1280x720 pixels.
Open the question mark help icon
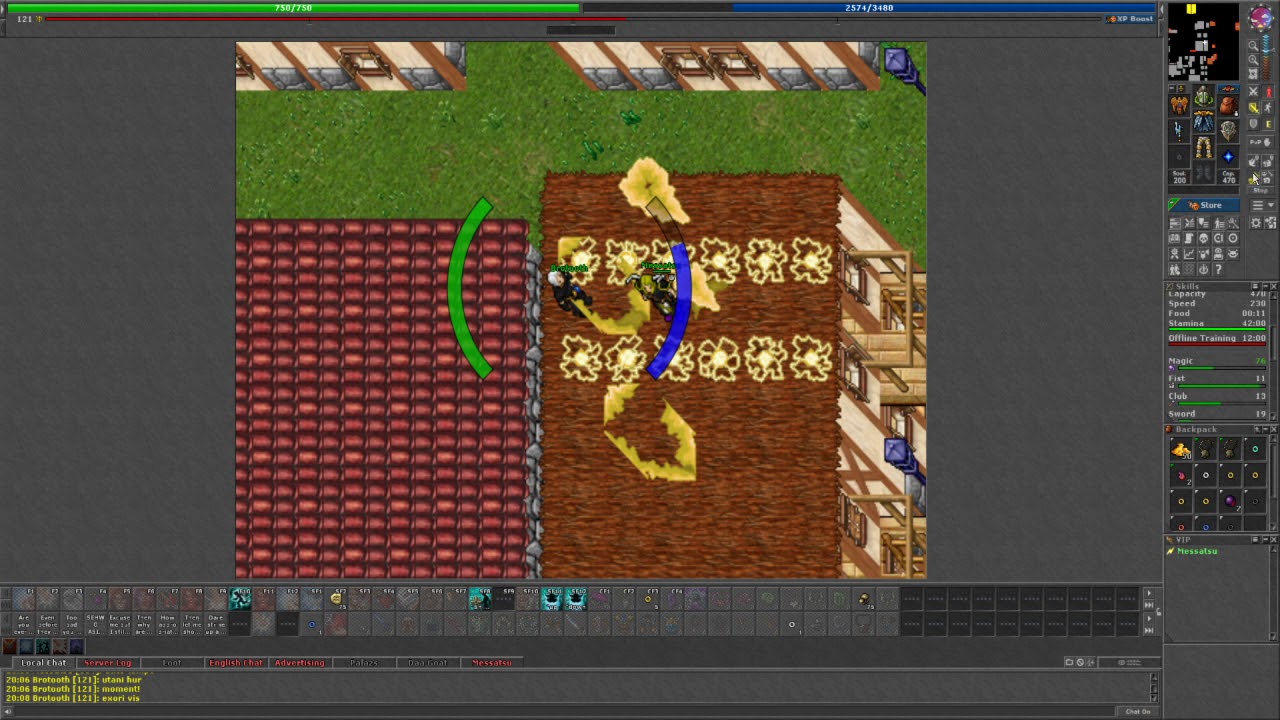point(1218,268)
